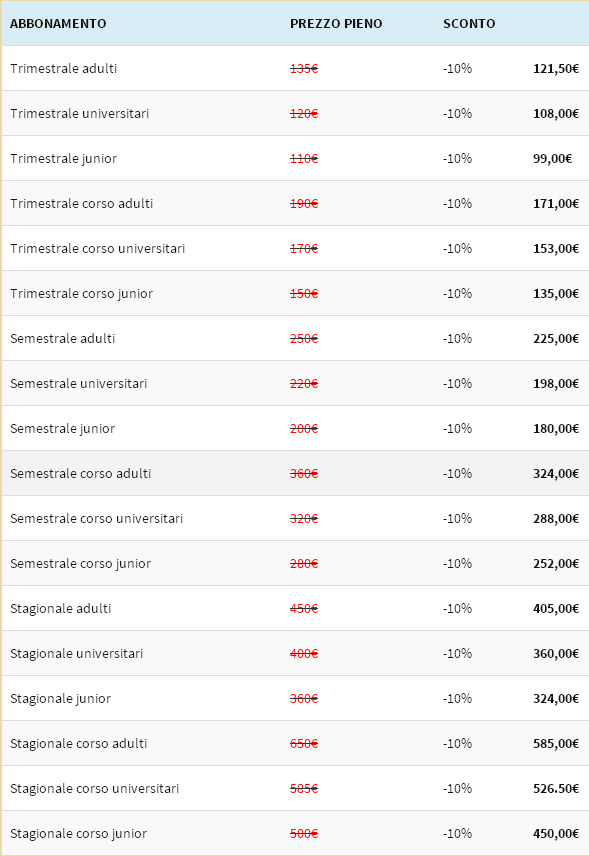
Task: Select the 171,00€ discounted price
Action: point(556,204)
